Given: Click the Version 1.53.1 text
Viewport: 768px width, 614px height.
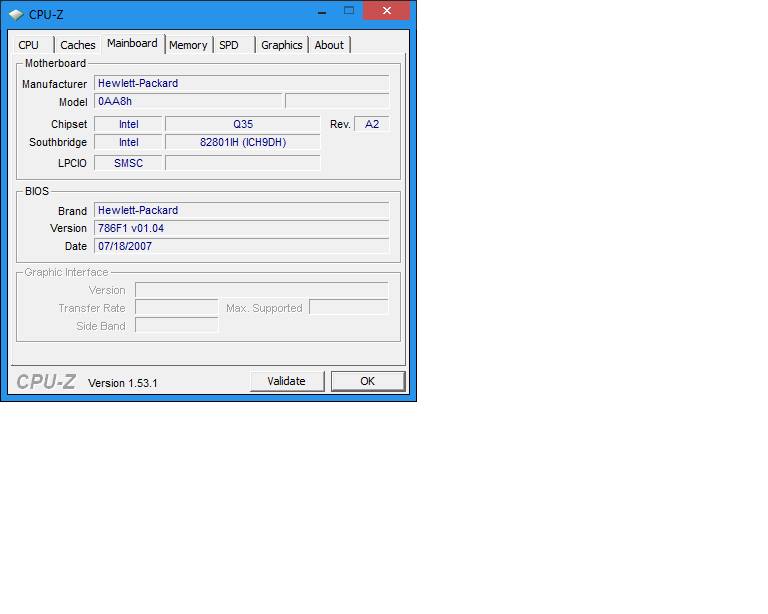Looking at the screenshot, I should (x=123, y=383).
